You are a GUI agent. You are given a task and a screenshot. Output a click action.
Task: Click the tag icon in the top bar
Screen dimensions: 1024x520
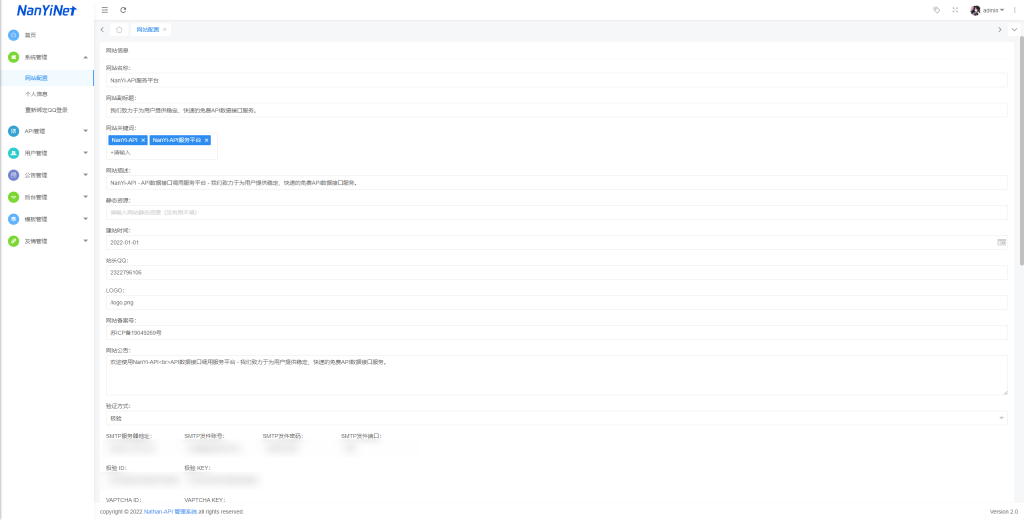tap(936, 10)
